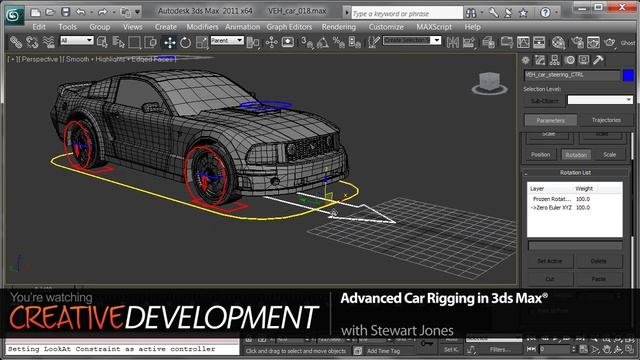Viewport: 640px width, 360px height.
Task: Select the Unlink Selection tool
Action: pyautogui.click(x=32, y=42)
